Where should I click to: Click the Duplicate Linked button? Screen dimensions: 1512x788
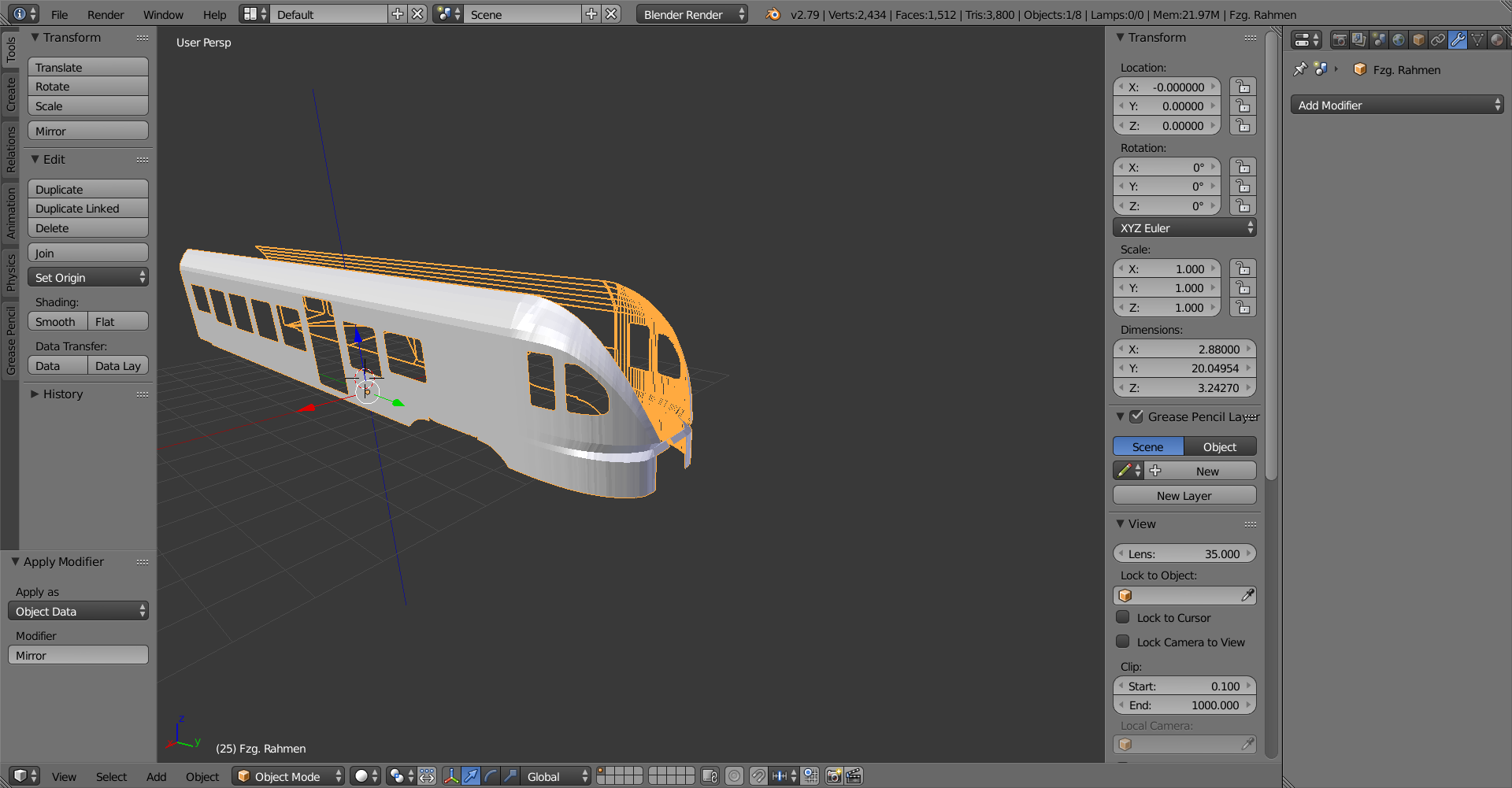[x=87, y=209]
